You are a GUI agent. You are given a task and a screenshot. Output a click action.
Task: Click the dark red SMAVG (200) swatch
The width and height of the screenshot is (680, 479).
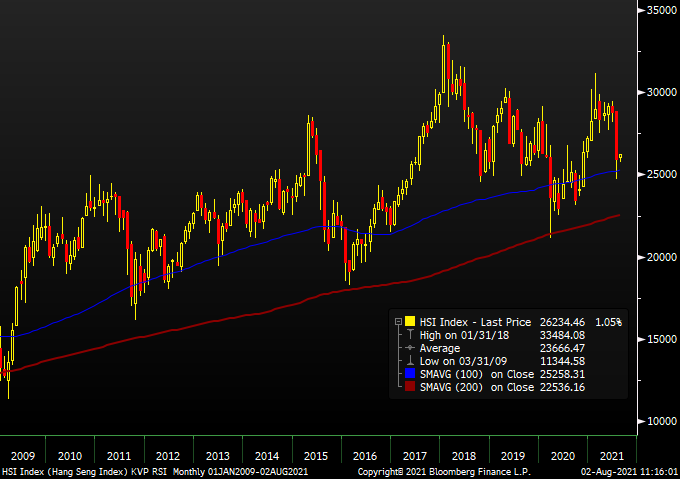[410, 387]
